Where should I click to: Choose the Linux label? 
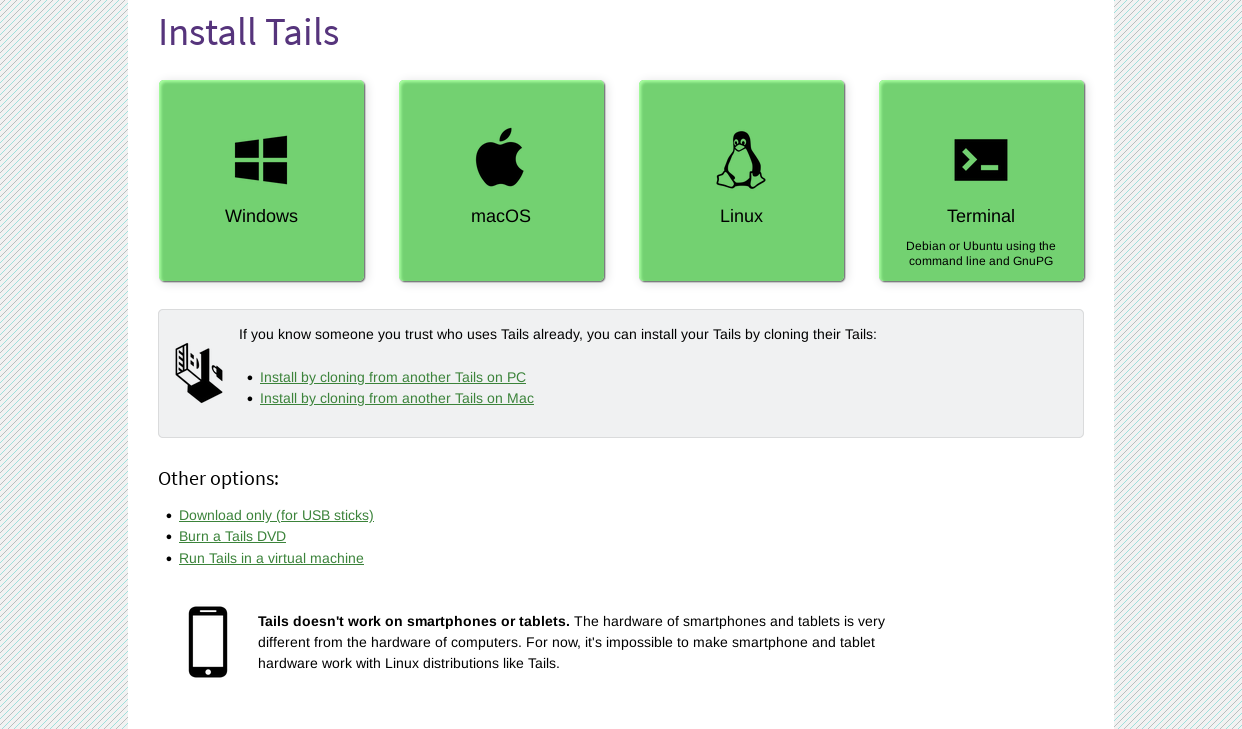point(741,216)
